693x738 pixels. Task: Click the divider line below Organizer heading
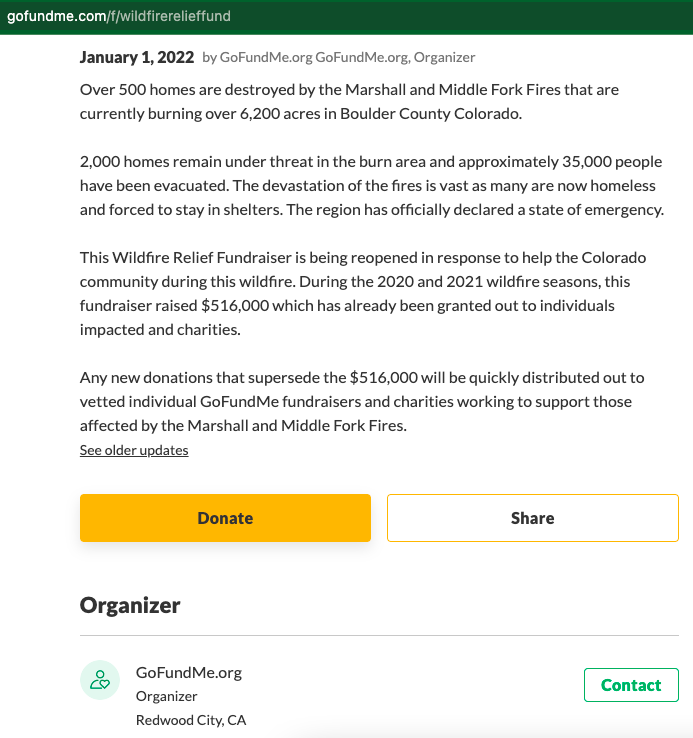pyautogui.click(x=379, y=635)
